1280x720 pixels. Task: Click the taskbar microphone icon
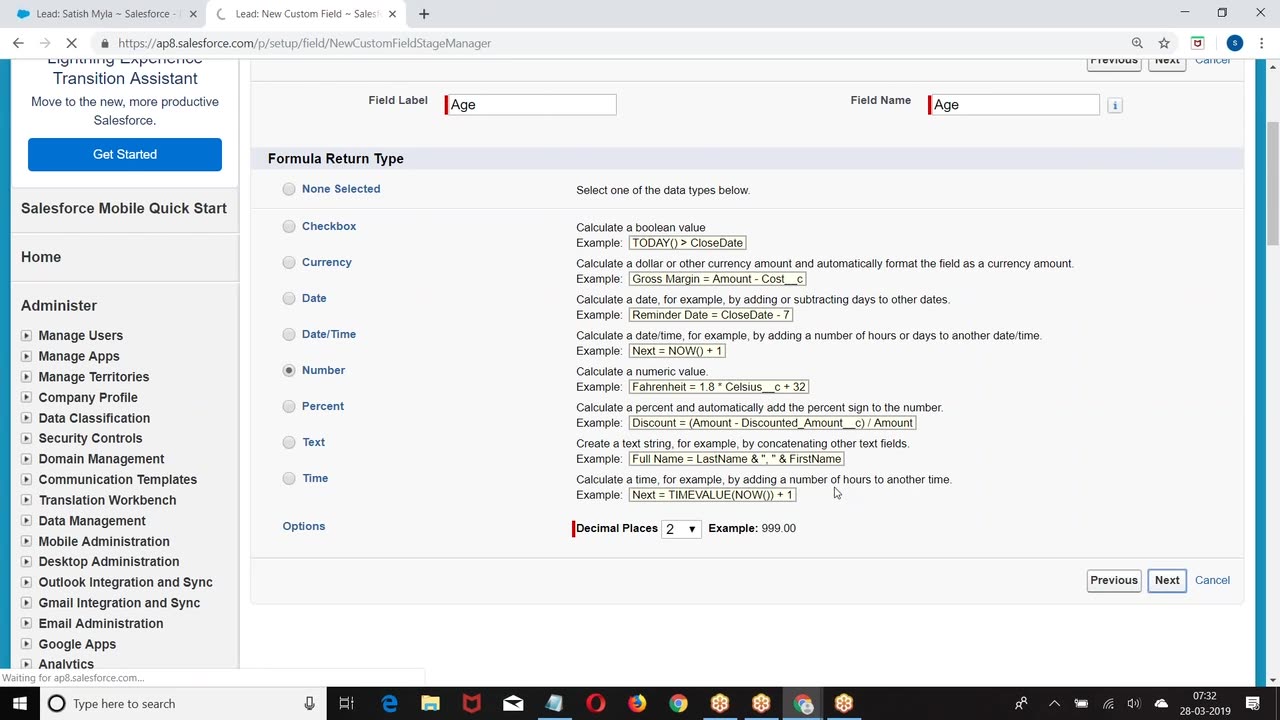point(310,703)
